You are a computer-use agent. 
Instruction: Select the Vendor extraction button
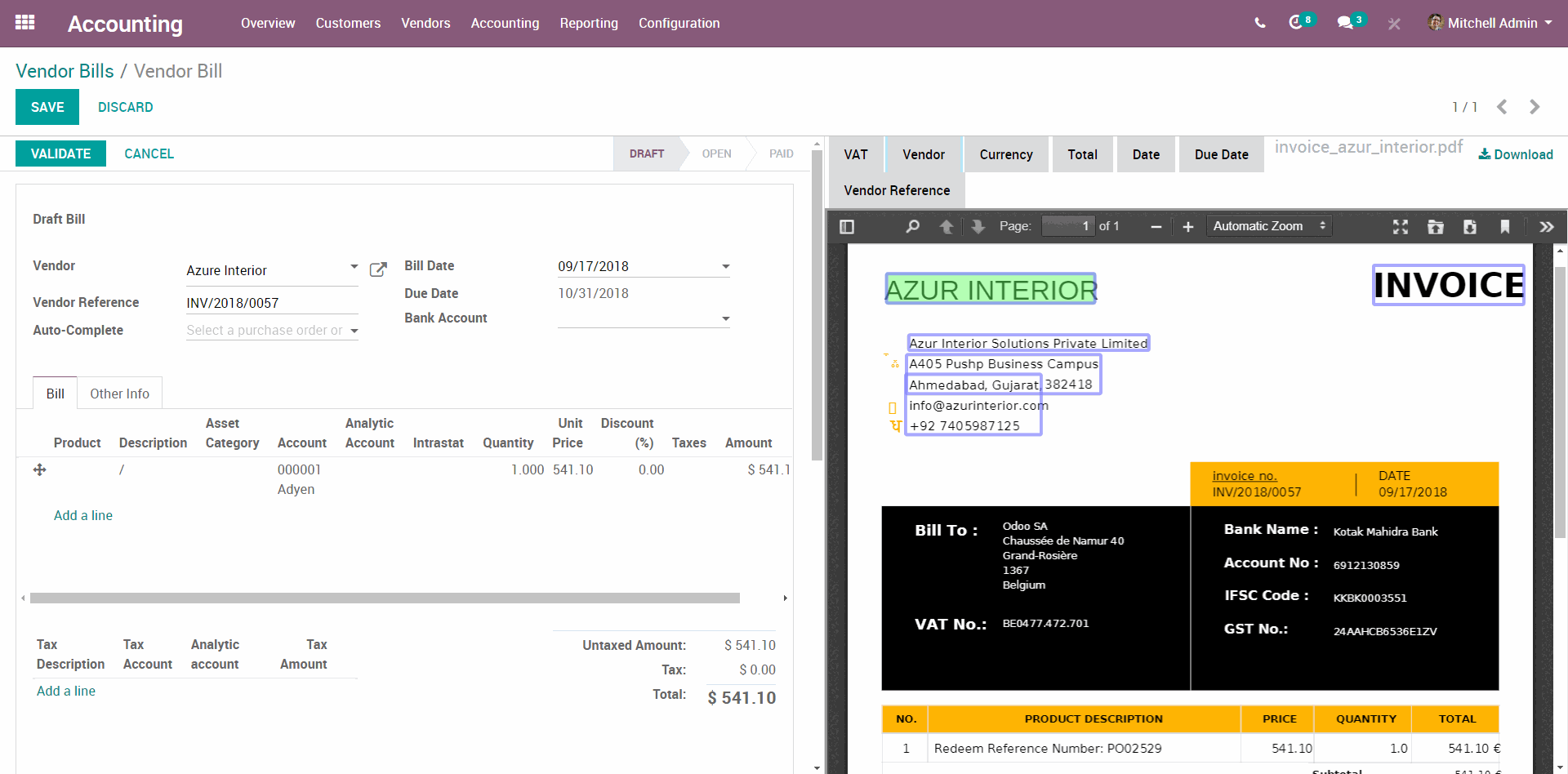point(924,154)
